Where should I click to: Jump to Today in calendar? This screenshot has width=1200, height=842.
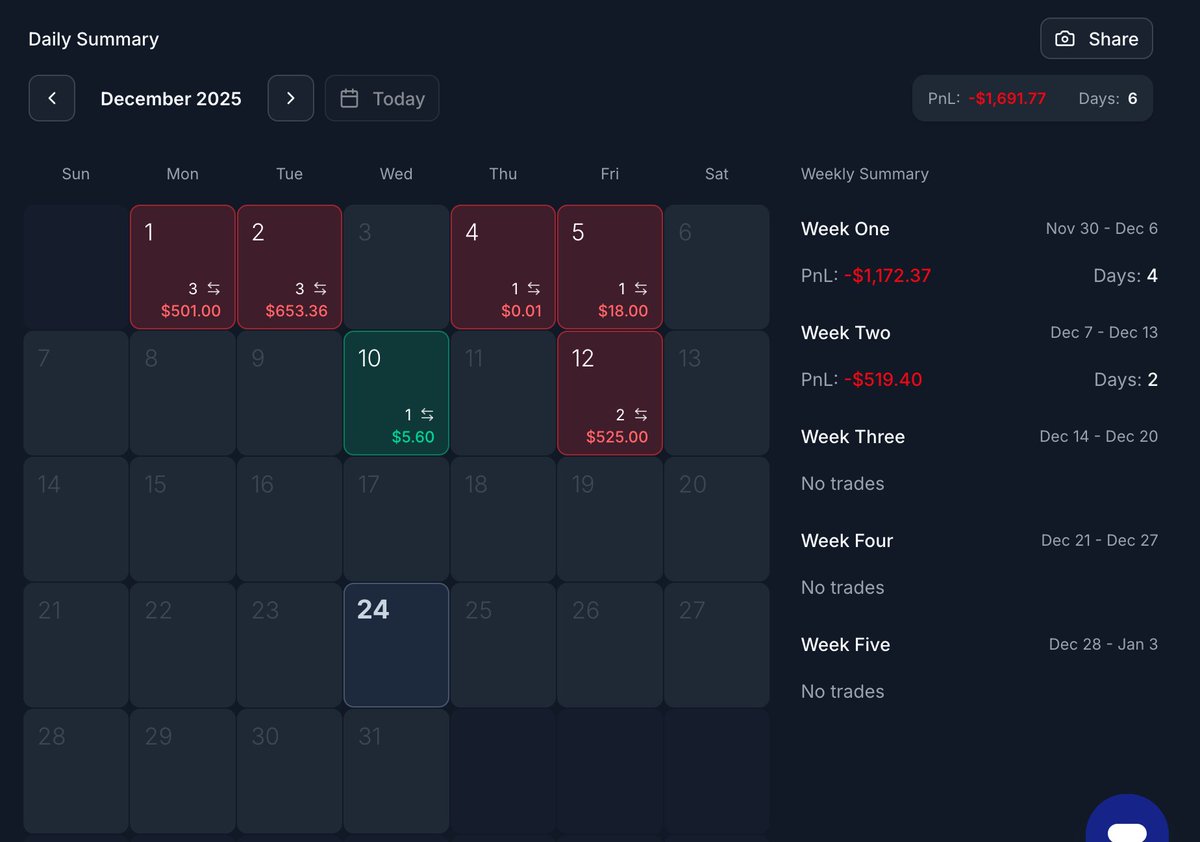[x=382, y=98]
